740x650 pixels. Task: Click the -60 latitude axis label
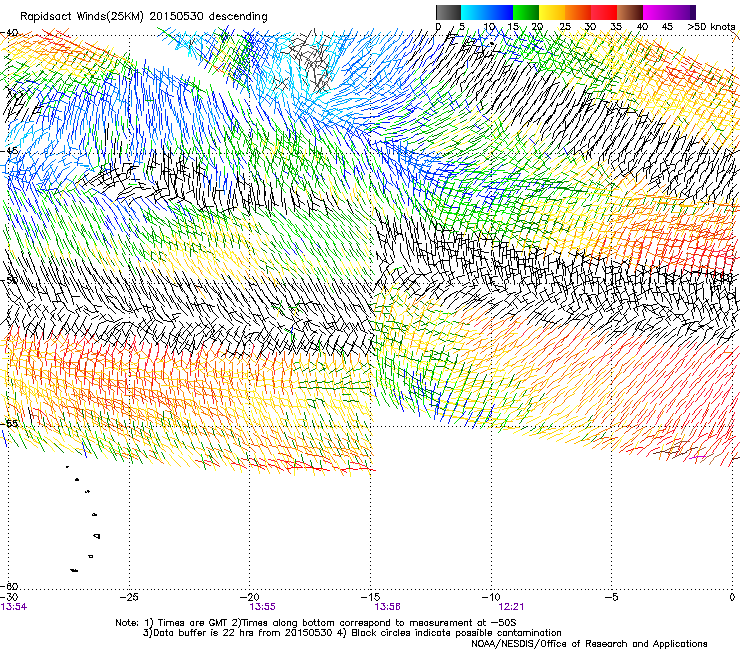(9, 586)
